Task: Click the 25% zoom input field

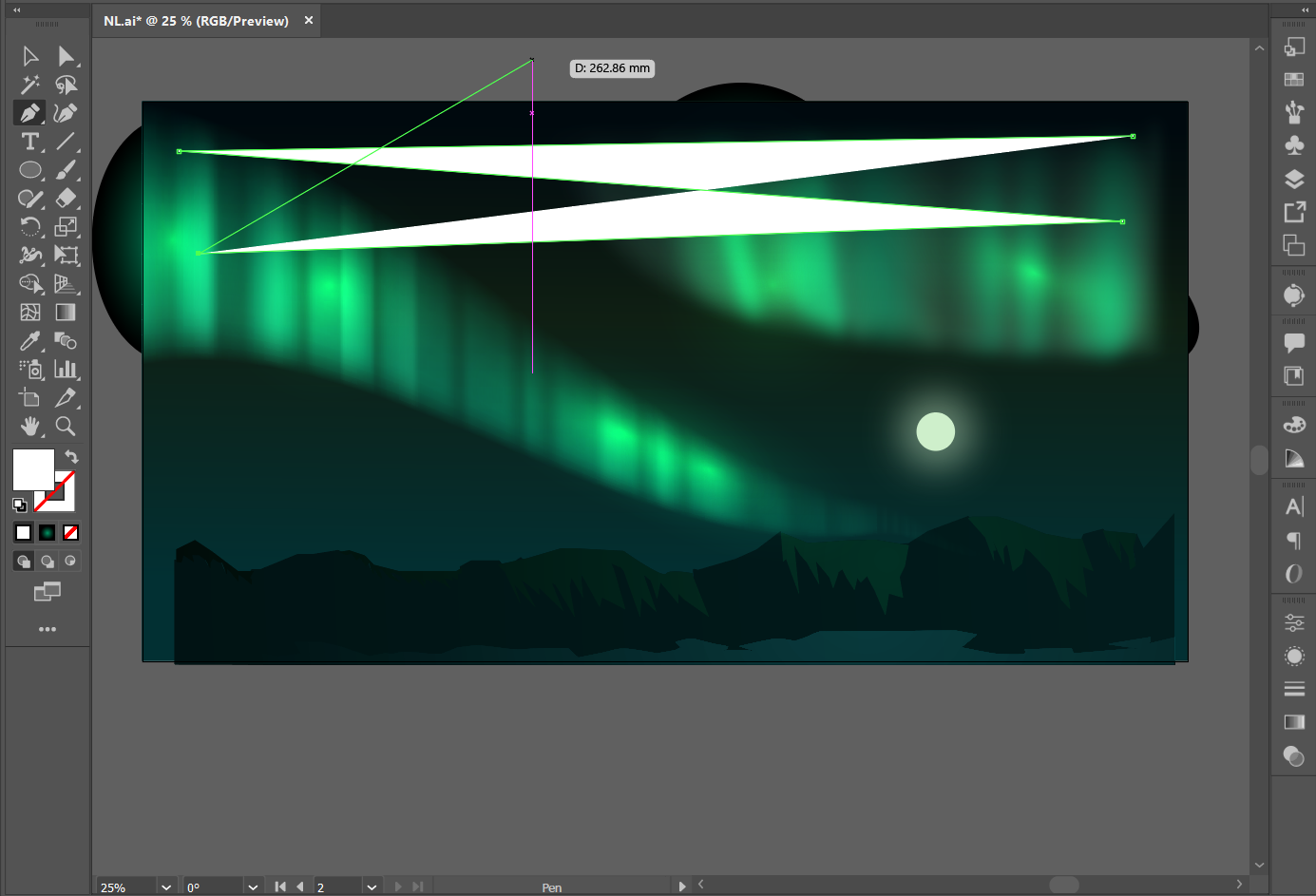Action: pos(126,887)
